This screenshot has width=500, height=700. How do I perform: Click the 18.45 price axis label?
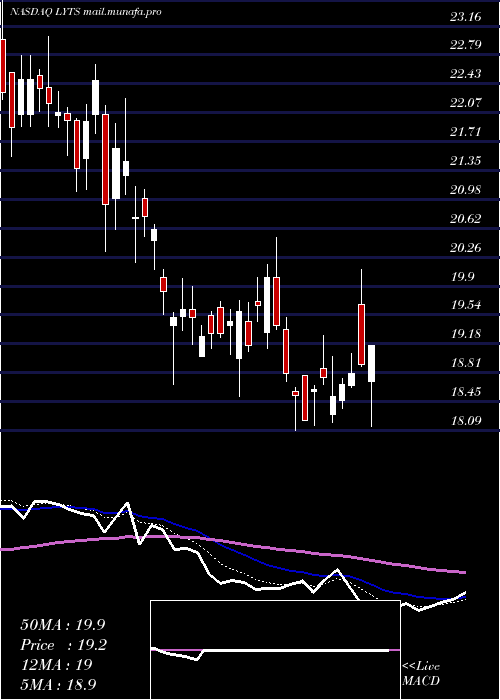(466, 392)
